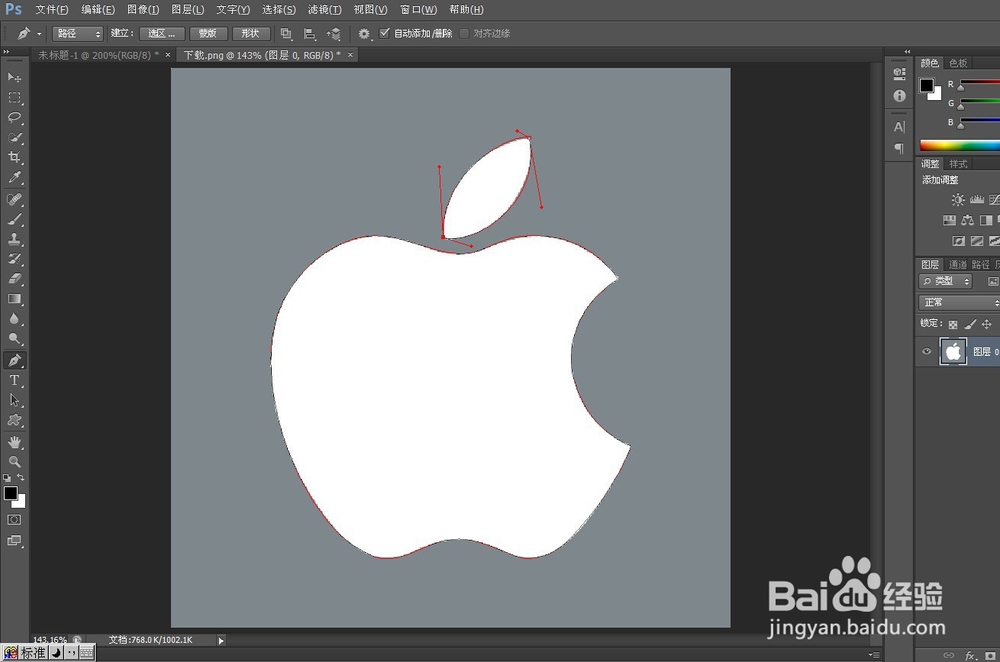Select the Quick Selection tool

pyautogui.click(x=14, y=138)
